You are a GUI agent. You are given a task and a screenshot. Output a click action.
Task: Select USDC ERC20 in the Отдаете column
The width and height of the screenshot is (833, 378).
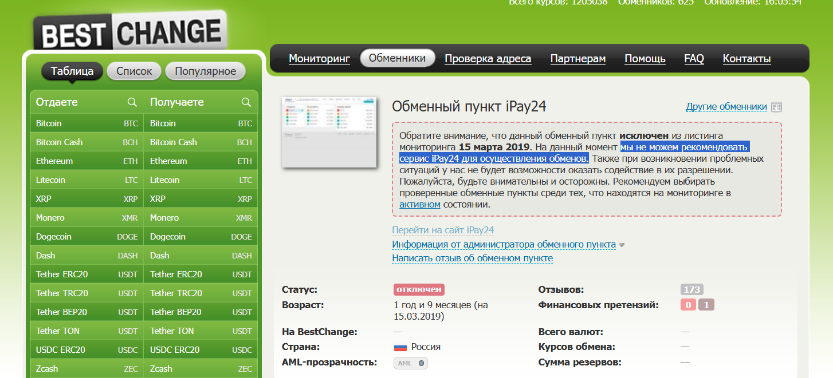(87, 350)
